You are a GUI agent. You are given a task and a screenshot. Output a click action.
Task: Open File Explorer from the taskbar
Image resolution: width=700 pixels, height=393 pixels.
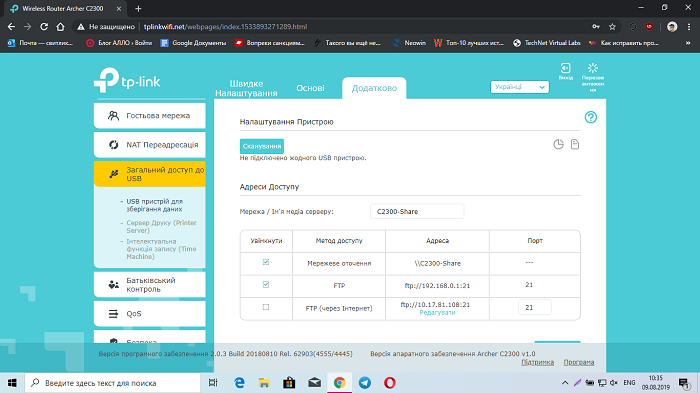[264, 383]
